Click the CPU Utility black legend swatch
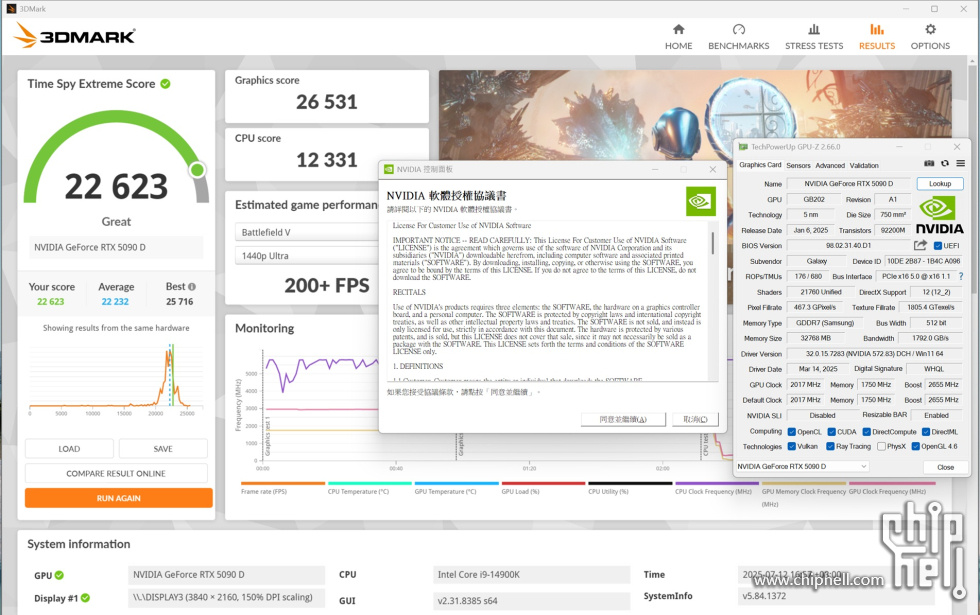980x615 pixels. click(x=630, y=483)
